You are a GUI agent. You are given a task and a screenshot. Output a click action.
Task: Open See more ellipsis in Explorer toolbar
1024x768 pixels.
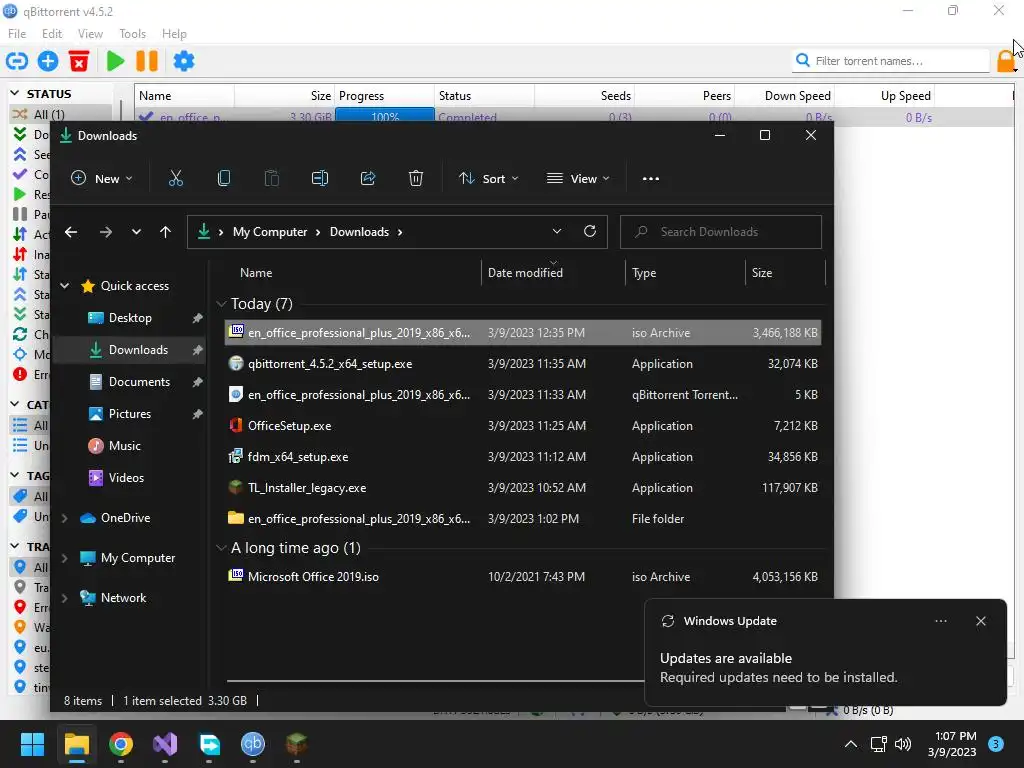tap(650, 179)
